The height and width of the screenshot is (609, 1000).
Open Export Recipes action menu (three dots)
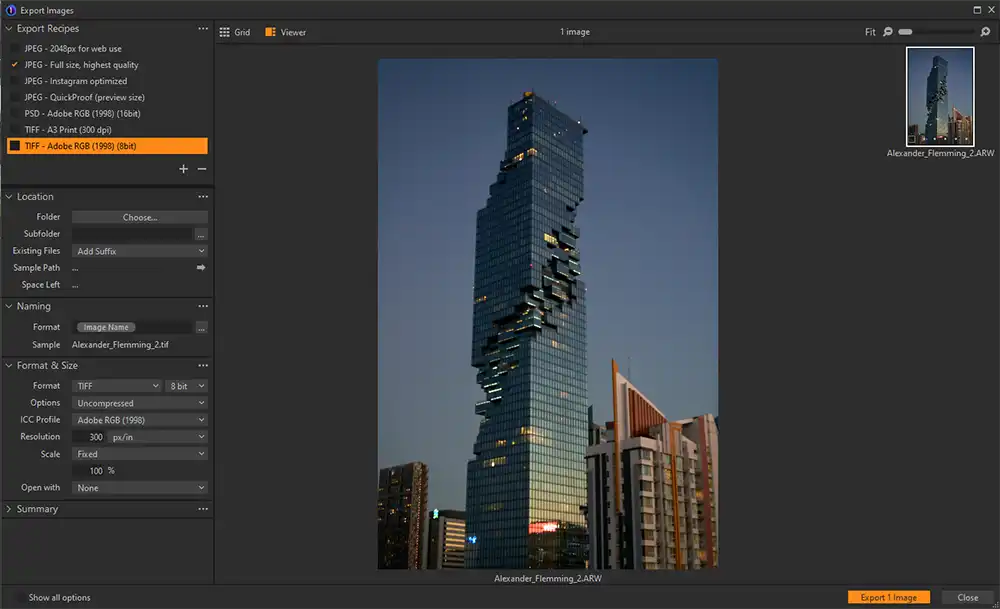pos(204,28)
